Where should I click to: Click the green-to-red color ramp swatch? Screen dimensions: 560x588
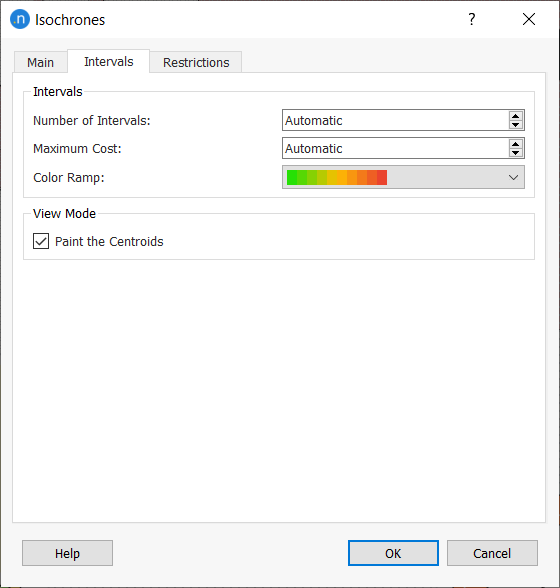coord(337,177)
